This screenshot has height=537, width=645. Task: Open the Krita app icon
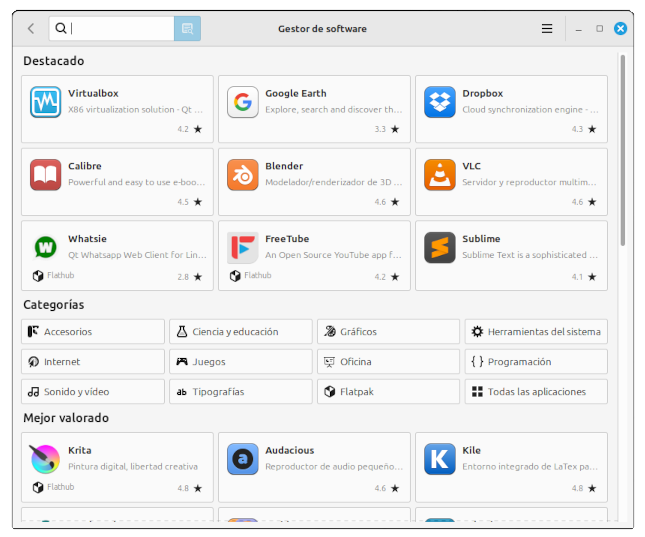pyautogui.click(x=46, y=459)
